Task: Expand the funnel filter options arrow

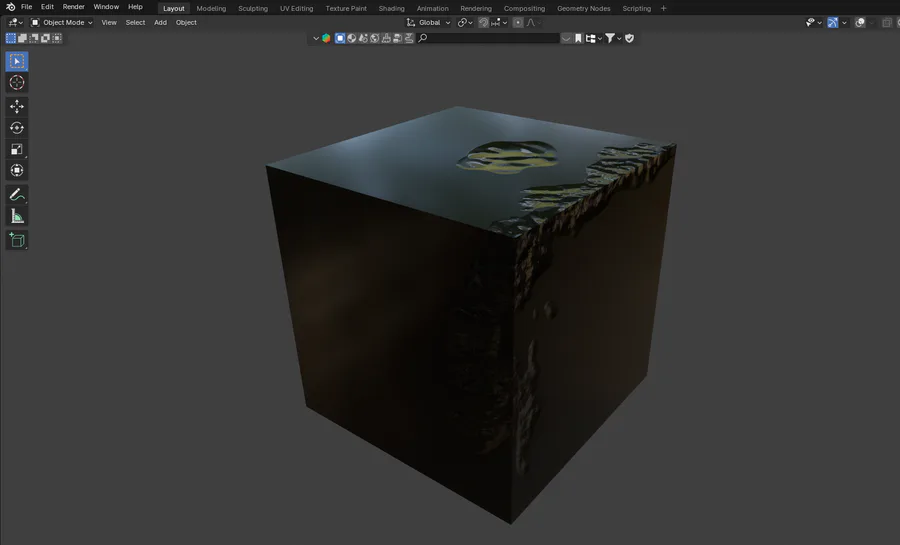Action: (619, 38)
